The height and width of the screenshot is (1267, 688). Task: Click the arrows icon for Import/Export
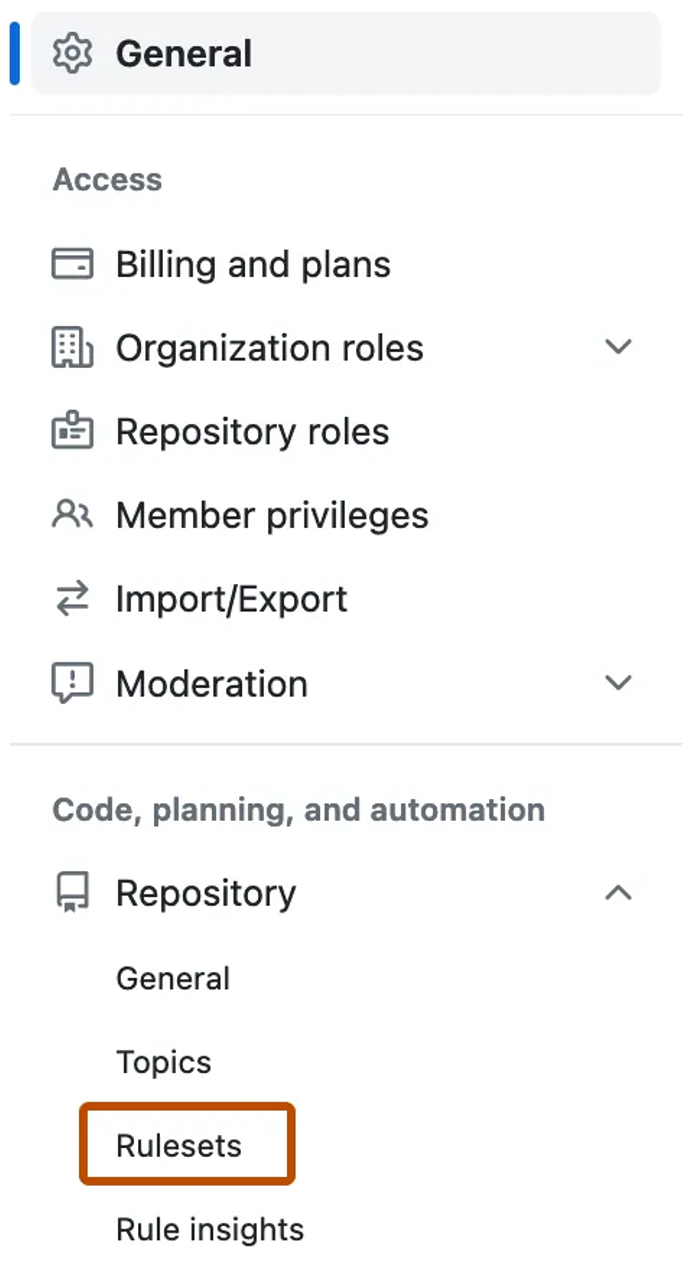(x=72, y=600)
